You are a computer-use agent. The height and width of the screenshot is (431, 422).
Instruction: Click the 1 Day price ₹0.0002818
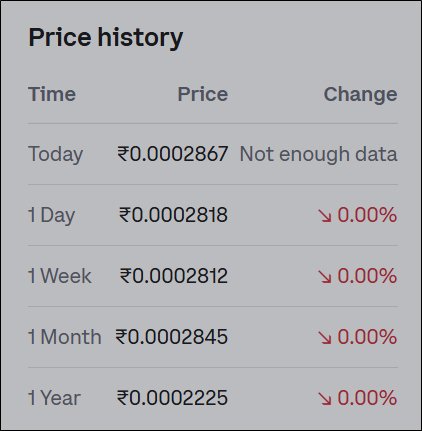click(x=173, y=215)
